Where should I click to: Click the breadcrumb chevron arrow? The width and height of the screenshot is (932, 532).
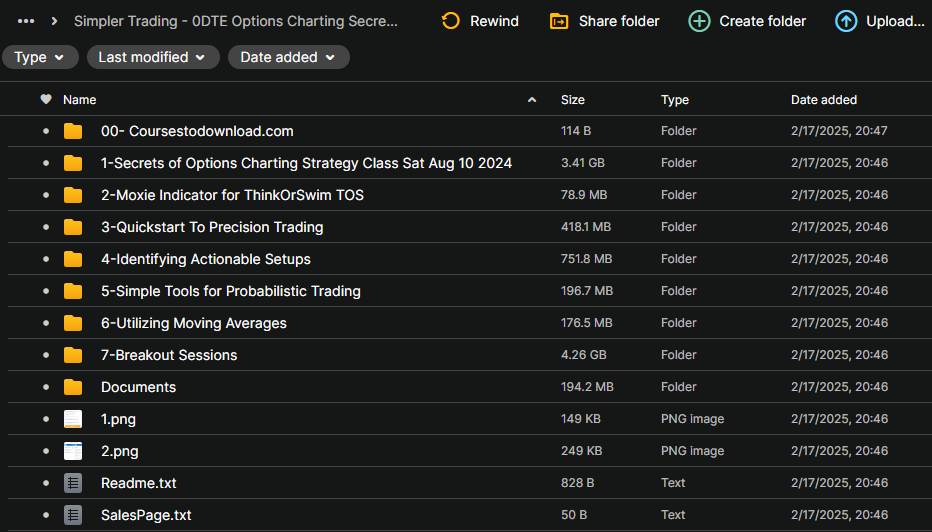pos(54,21)
